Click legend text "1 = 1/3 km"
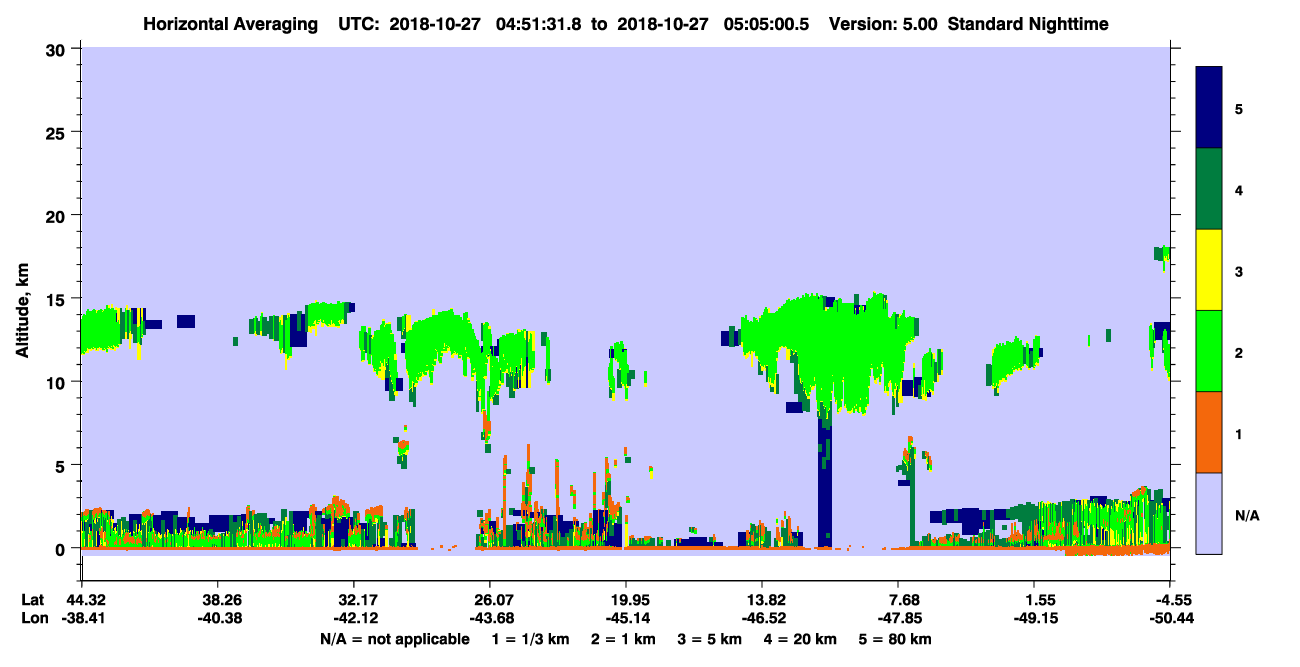 pos(529,639)
